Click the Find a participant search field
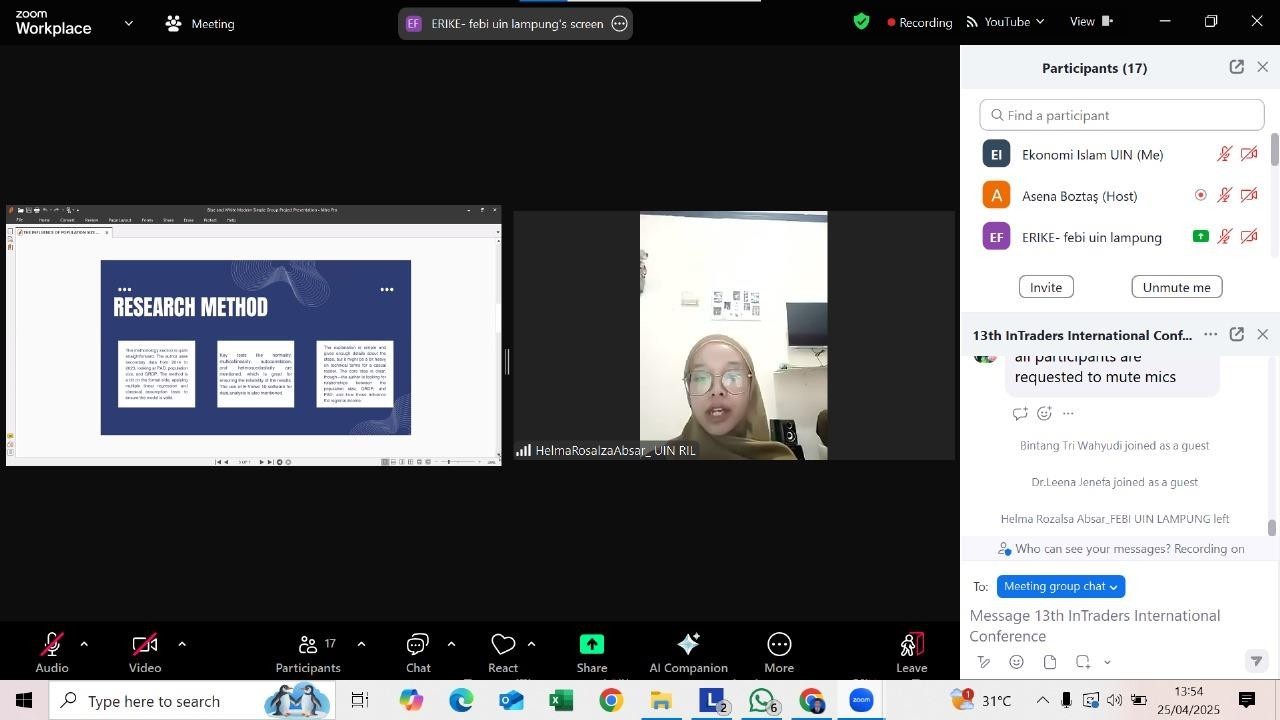 tap(1122, 115)
